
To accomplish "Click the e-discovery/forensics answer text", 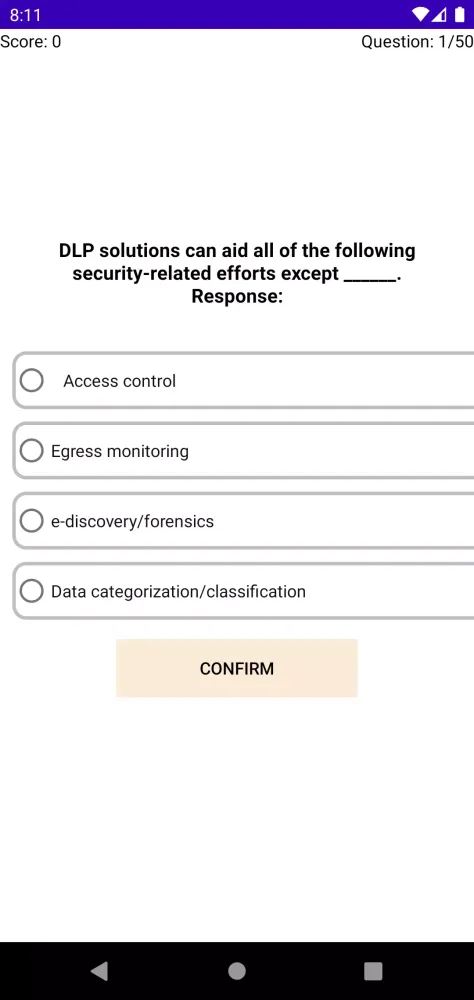I will (x=133, y=522).
